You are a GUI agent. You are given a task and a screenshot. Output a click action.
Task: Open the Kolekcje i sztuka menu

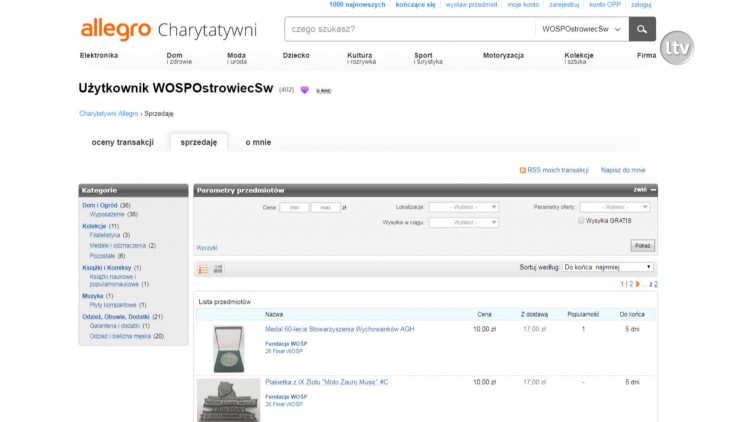(579, 58)
